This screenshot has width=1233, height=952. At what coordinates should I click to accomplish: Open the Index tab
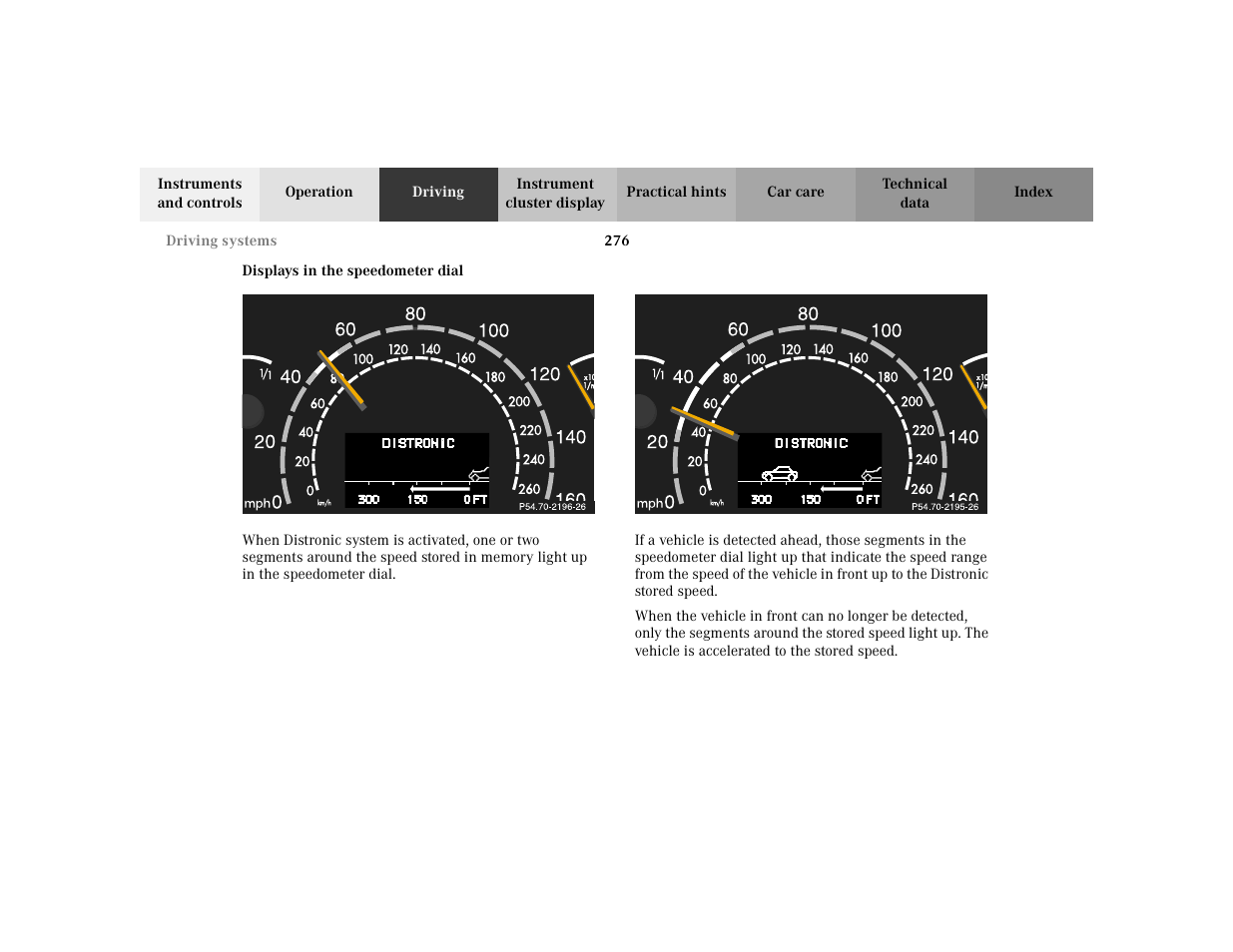1033,194
